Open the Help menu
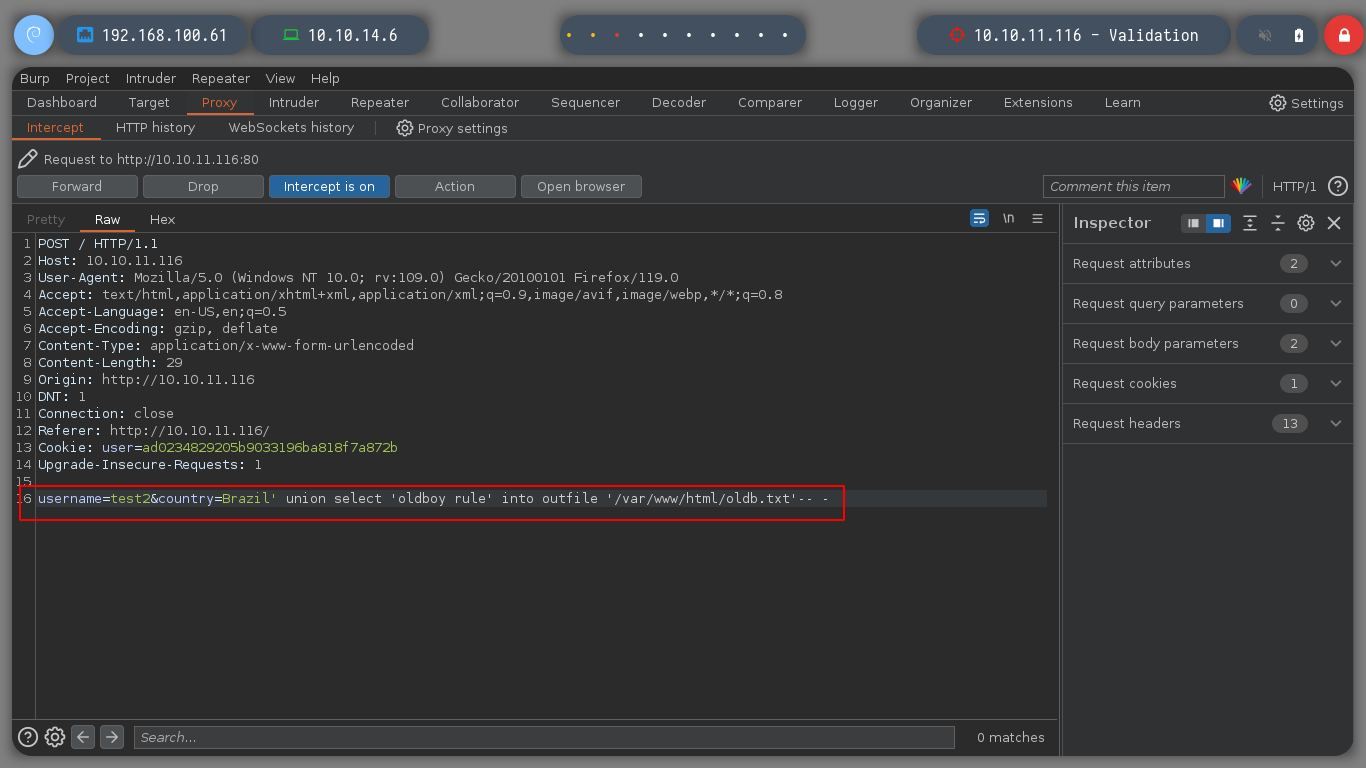The width and height of the screenshot is (1366, 768). point(325,78)
